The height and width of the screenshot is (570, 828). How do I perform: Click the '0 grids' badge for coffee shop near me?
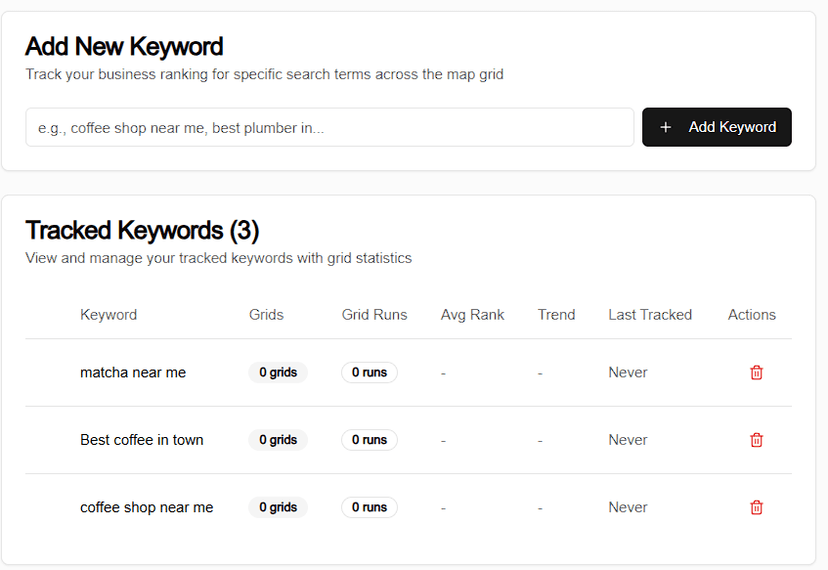click(278, 508)
